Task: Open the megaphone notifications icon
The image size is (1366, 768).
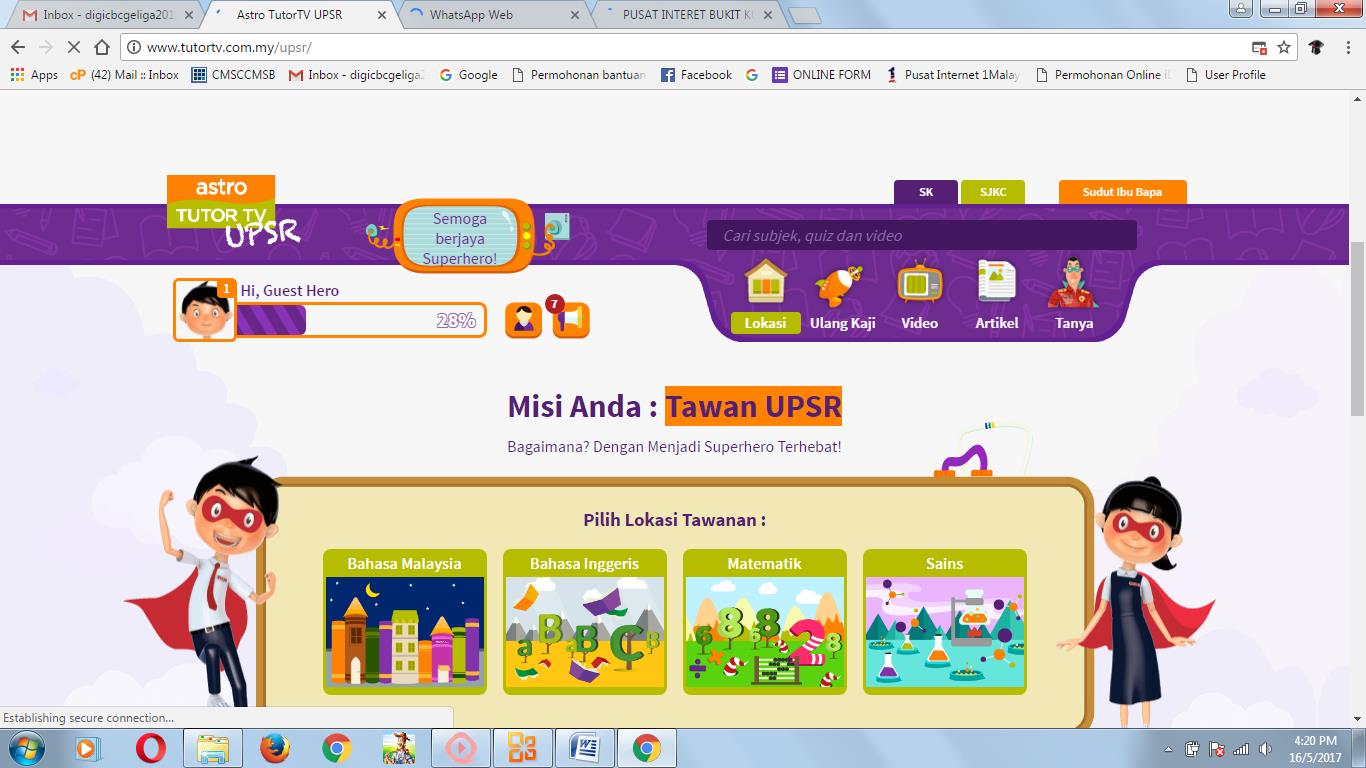Action: [x=571, y=320]
